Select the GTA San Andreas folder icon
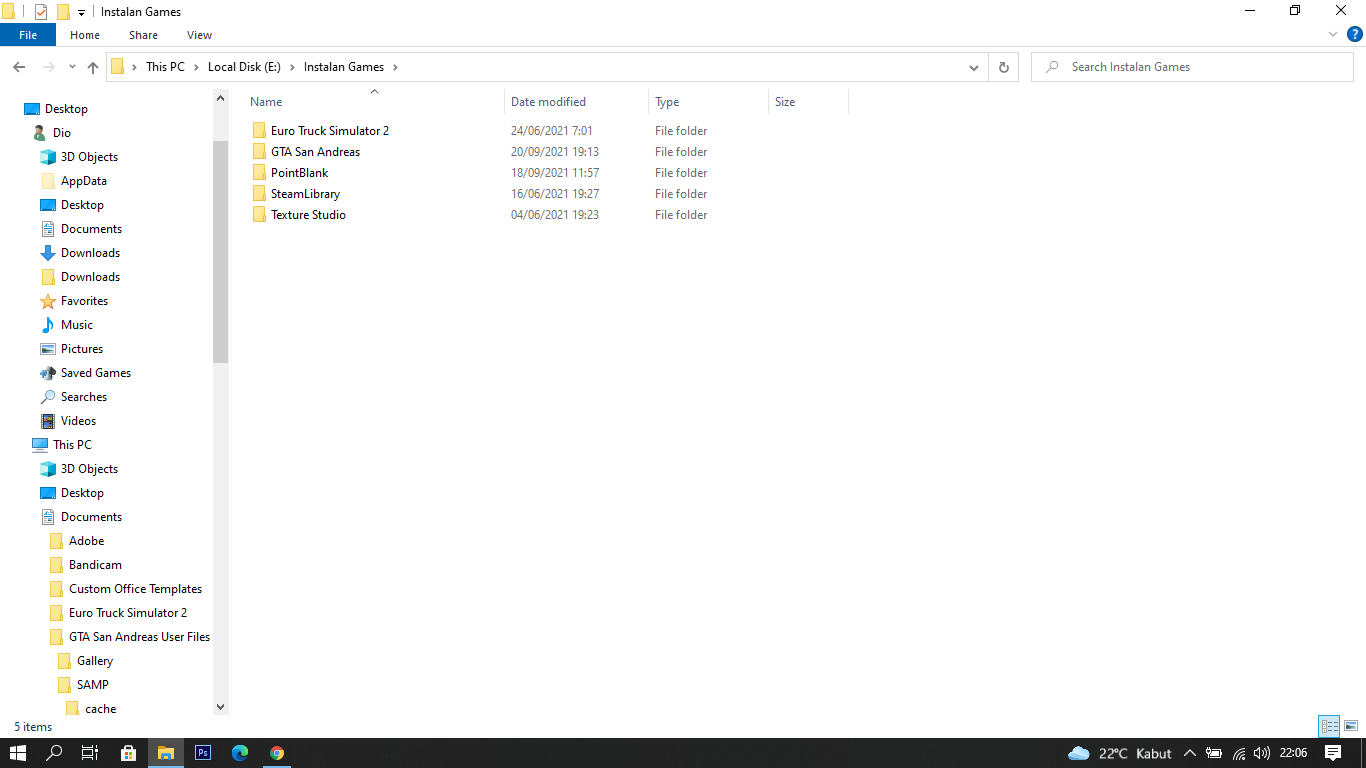 point(259,152)
